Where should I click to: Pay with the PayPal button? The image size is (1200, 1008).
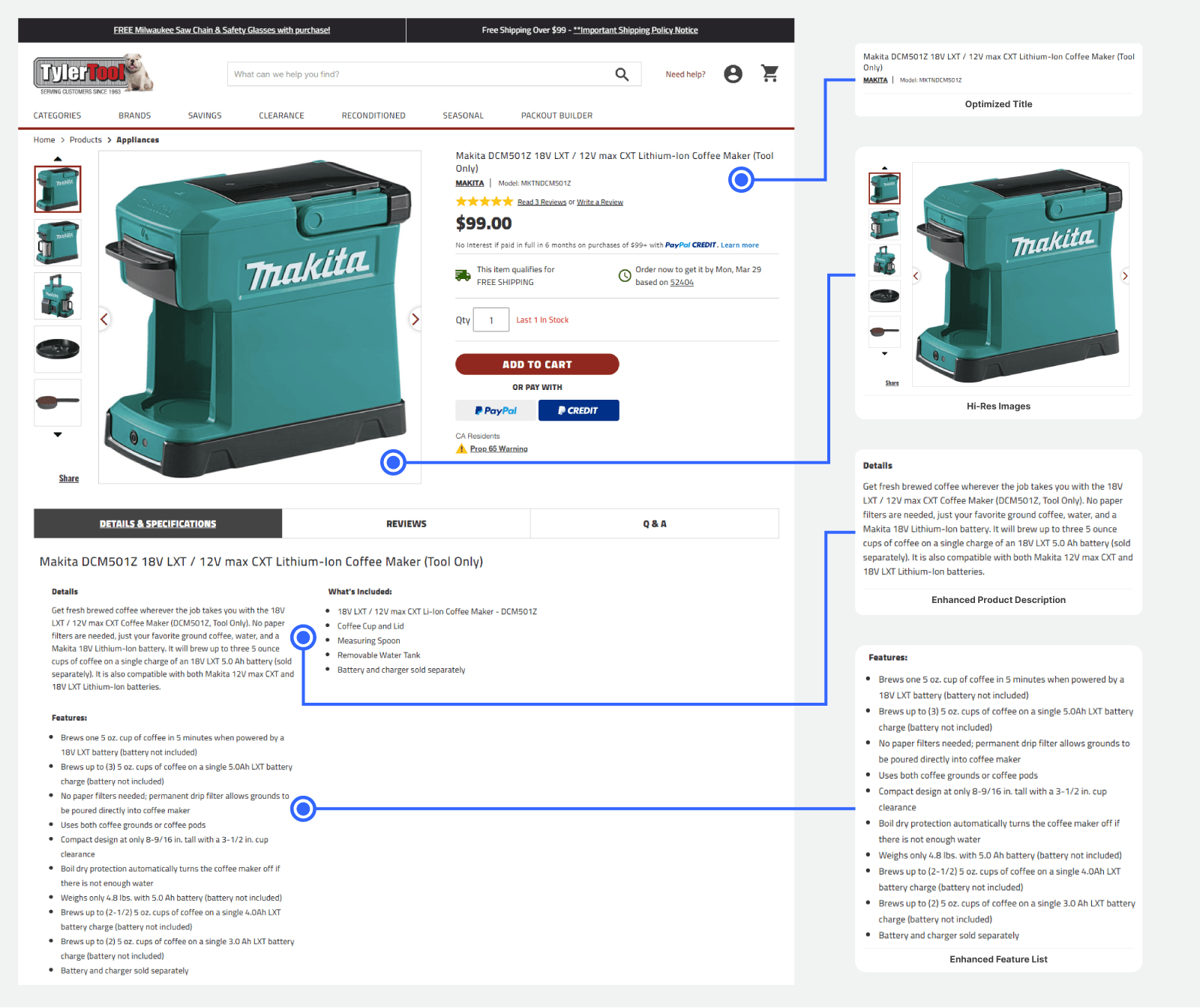point(496,410)
